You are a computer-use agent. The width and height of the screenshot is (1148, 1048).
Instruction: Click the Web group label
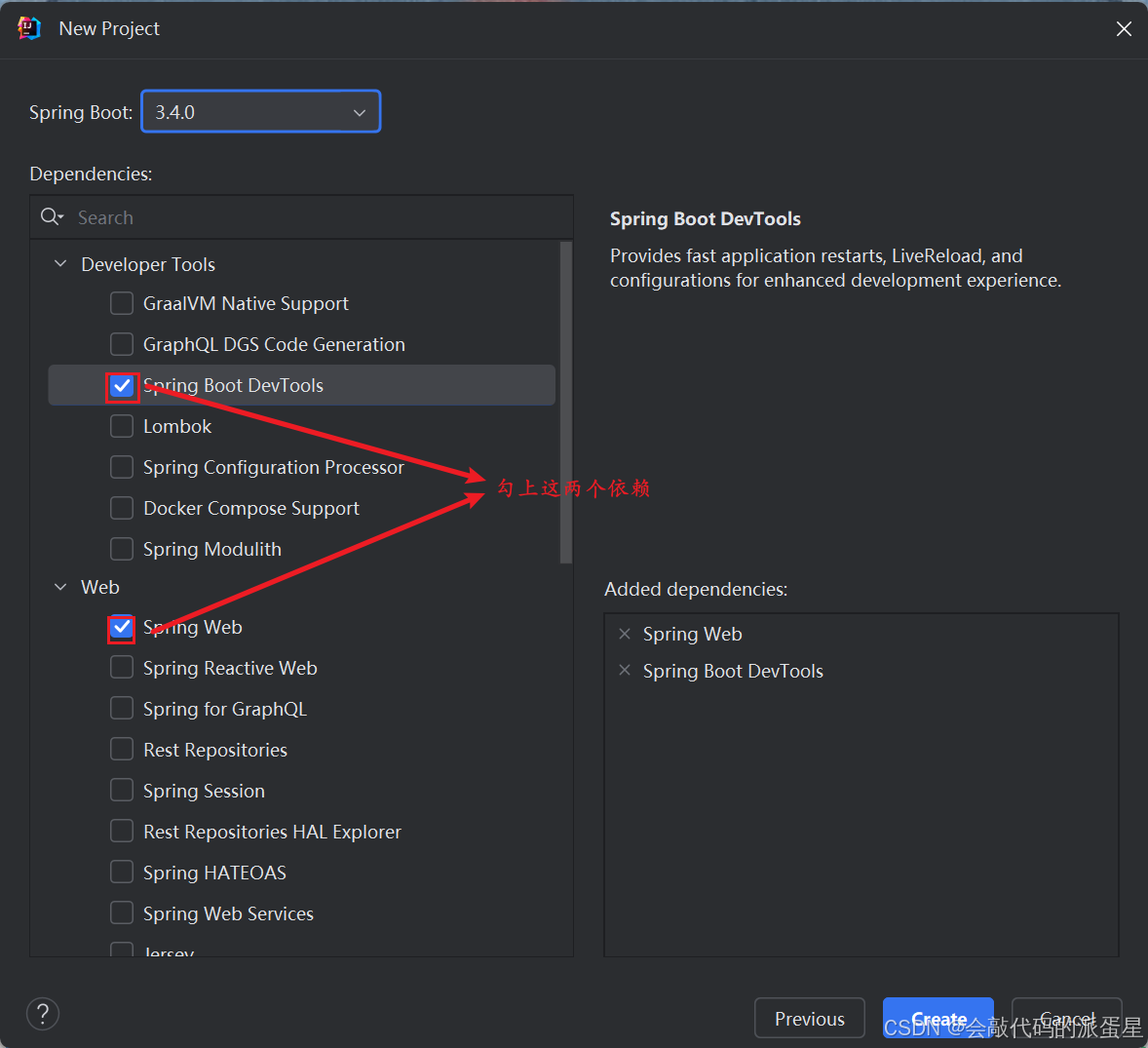pos(100,587)
